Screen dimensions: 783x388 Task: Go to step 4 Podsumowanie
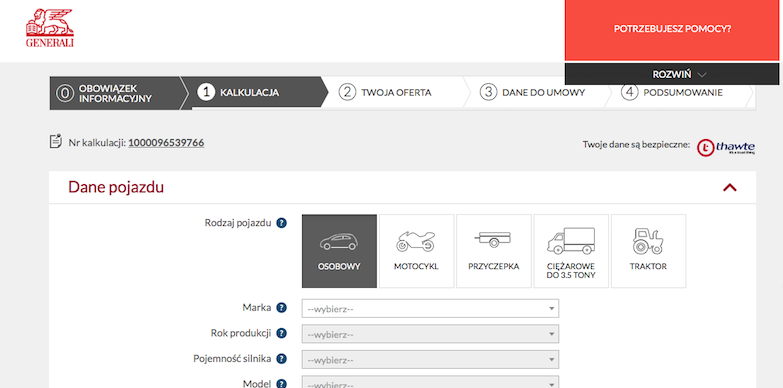click(x=679, y=93)
